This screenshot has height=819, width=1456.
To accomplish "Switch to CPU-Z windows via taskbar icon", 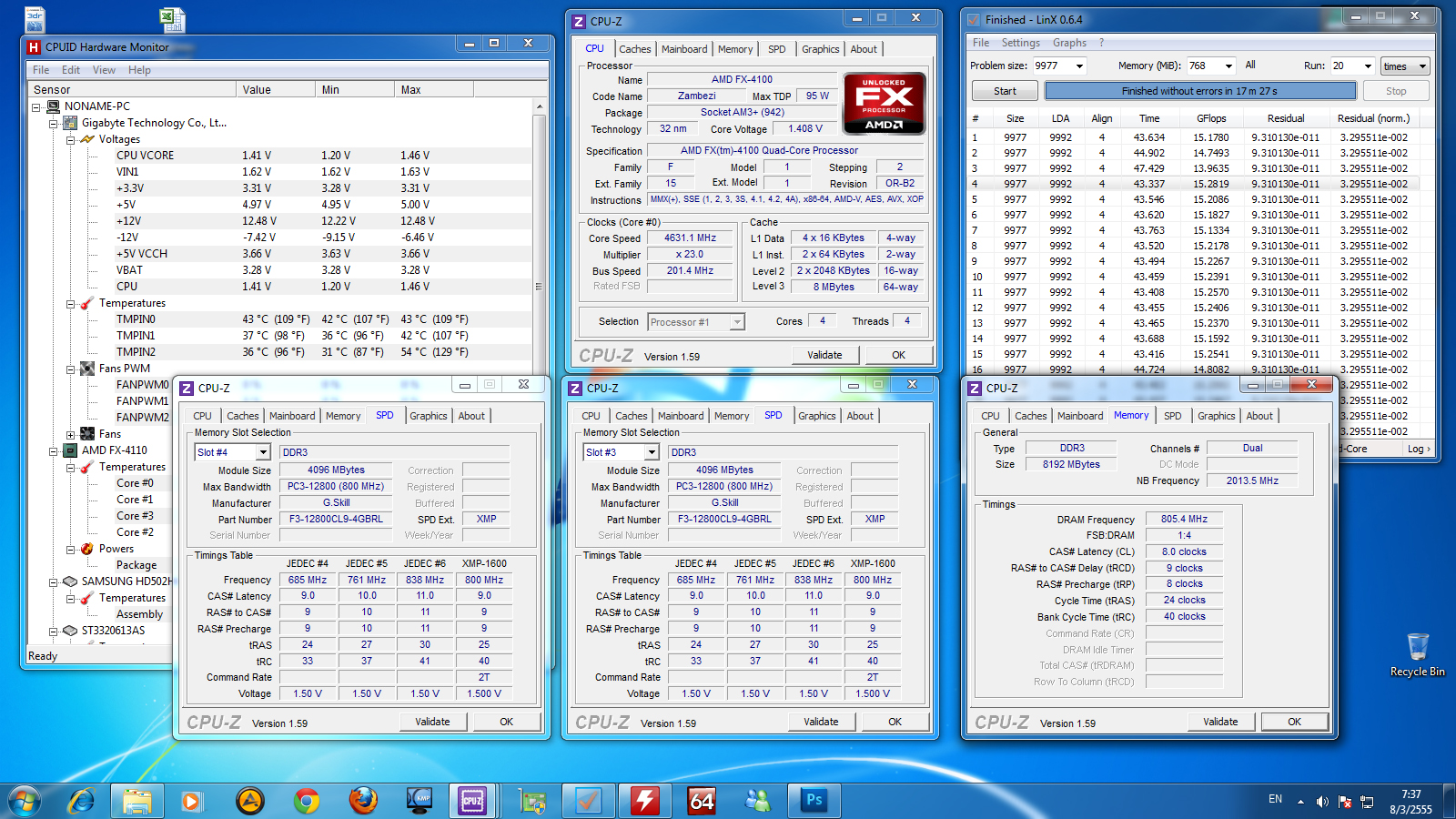I will click(x=472, y=801).
